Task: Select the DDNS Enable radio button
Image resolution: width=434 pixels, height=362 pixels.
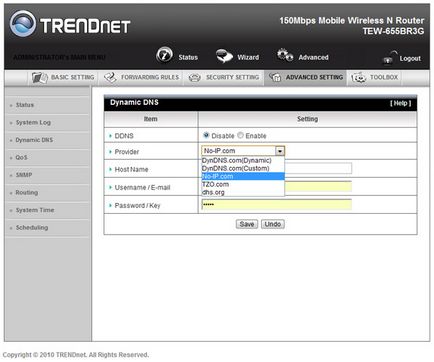Action: point(240,135)
